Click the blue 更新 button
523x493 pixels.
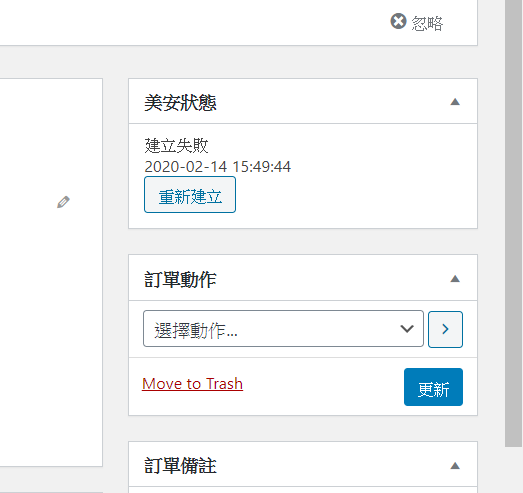[433, 387]
